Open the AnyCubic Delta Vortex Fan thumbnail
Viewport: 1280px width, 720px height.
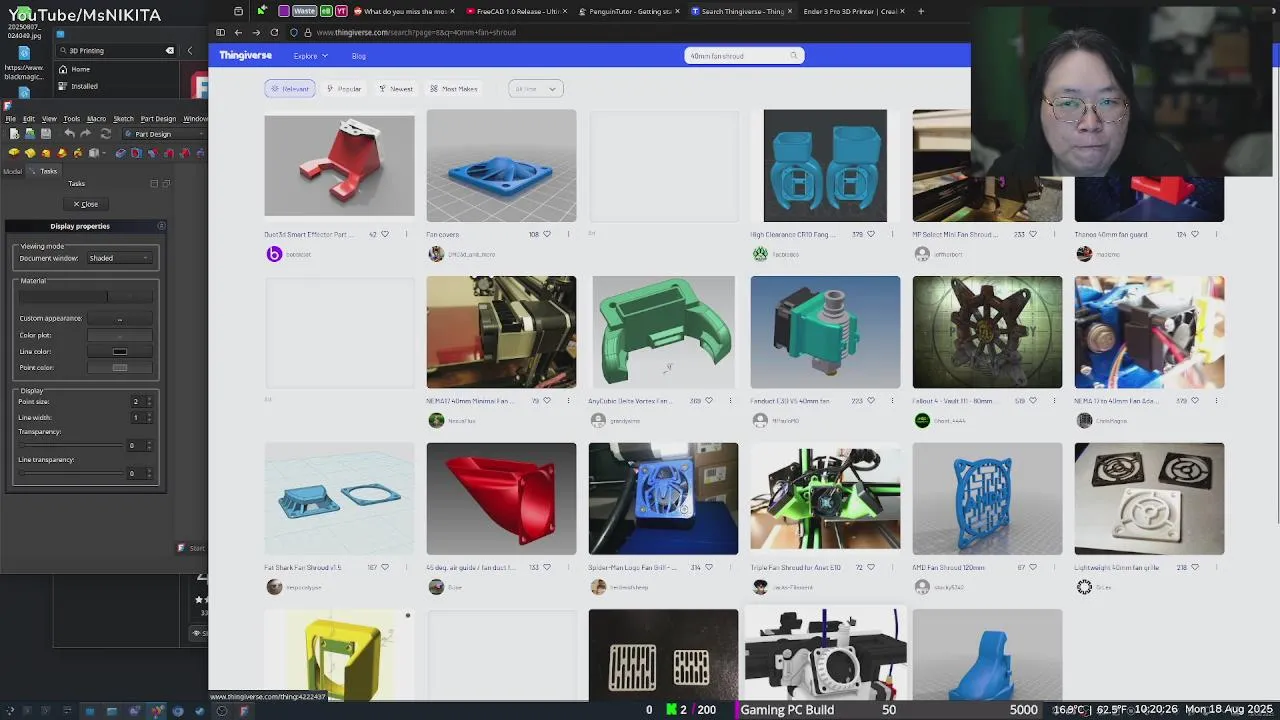[663, 332]
